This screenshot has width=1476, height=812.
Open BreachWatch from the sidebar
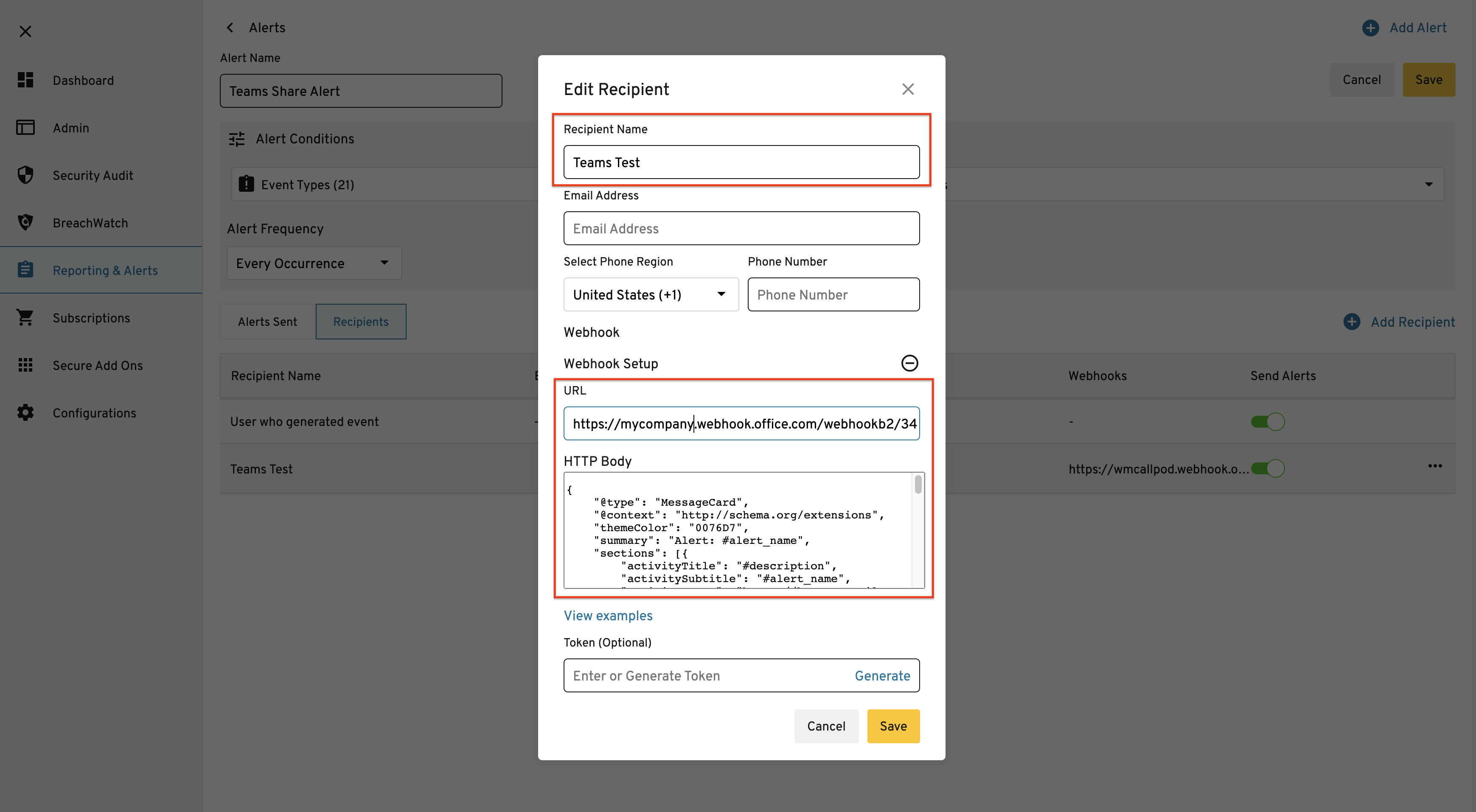click(x=90, y=223)
